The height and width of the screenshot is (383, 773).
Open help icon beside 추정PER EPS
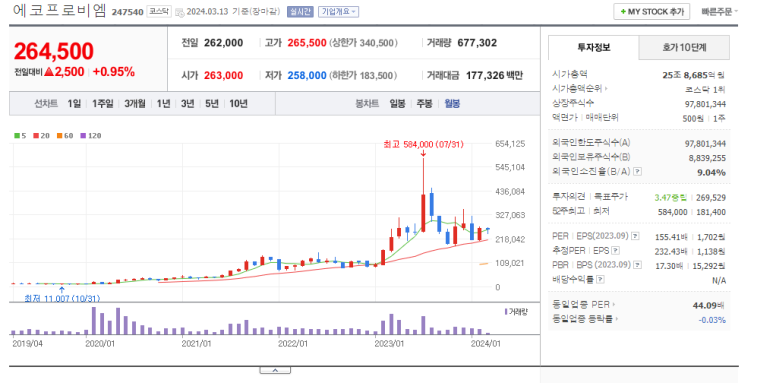pos(616,250)
